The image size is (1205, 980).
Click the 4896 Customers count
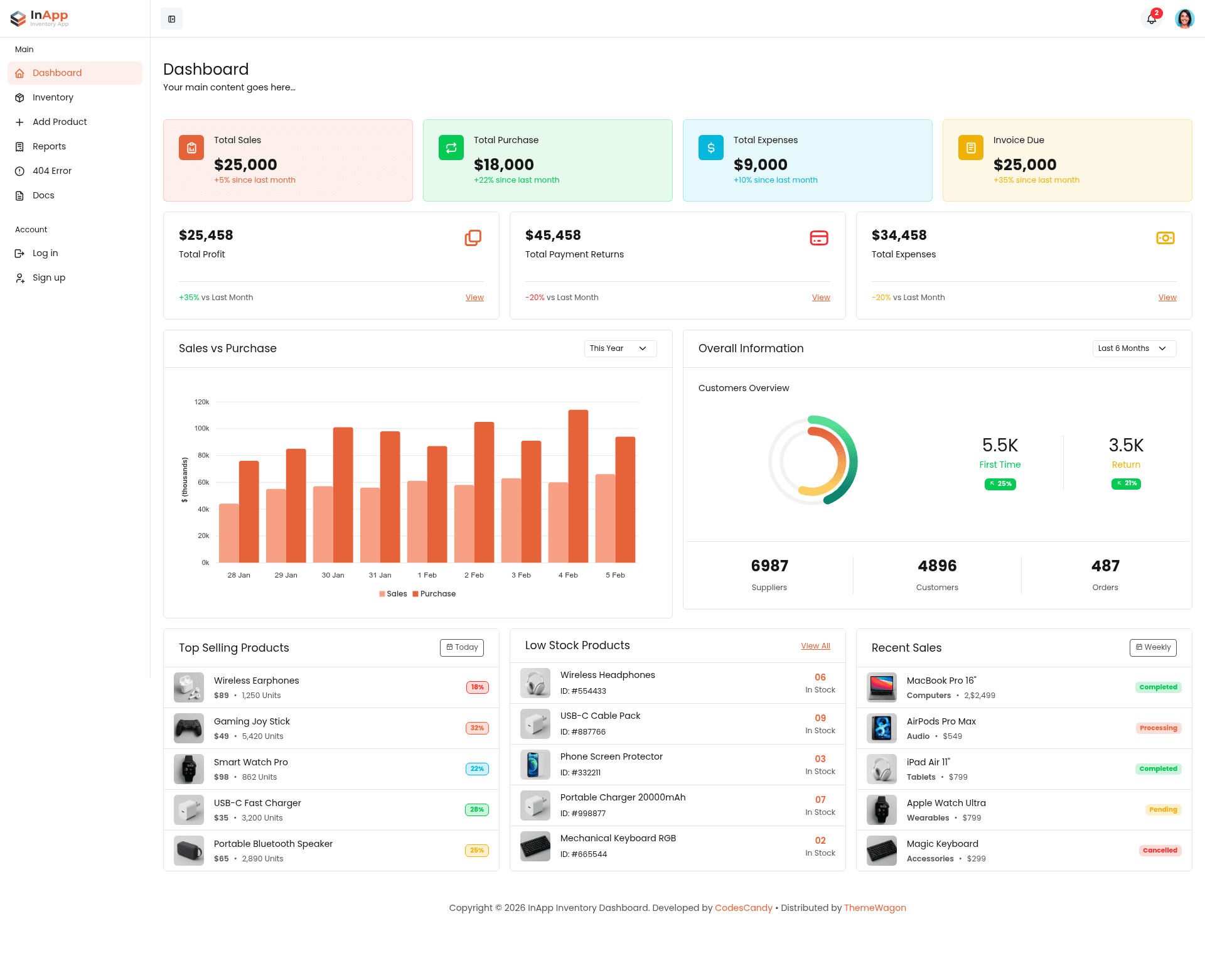click(x=937, y=566)
